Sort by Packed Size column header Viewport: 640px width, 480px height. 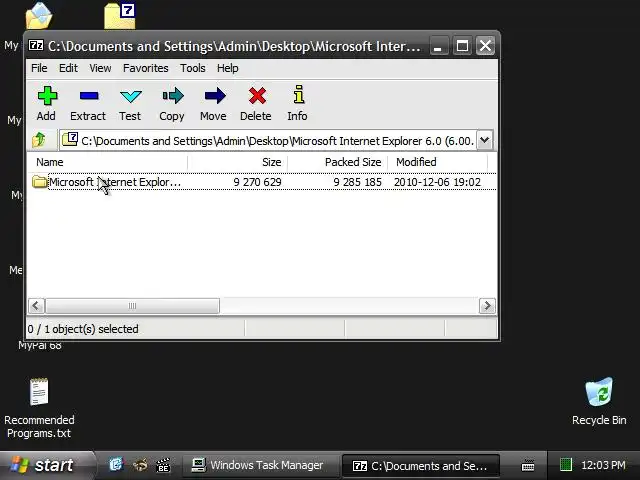coord(338,162)
